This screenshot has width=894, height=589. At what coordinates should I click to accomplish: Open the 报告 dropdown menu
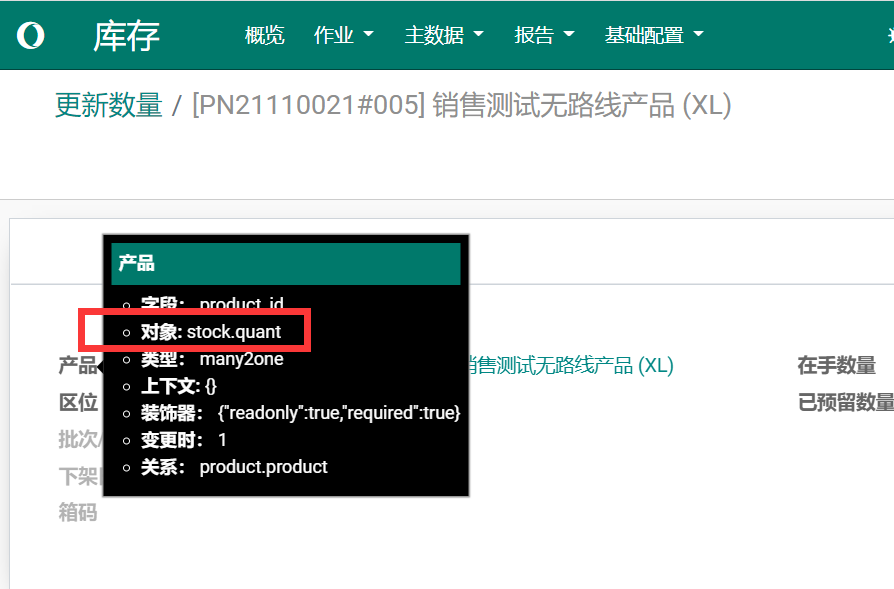tap(544, 35)
